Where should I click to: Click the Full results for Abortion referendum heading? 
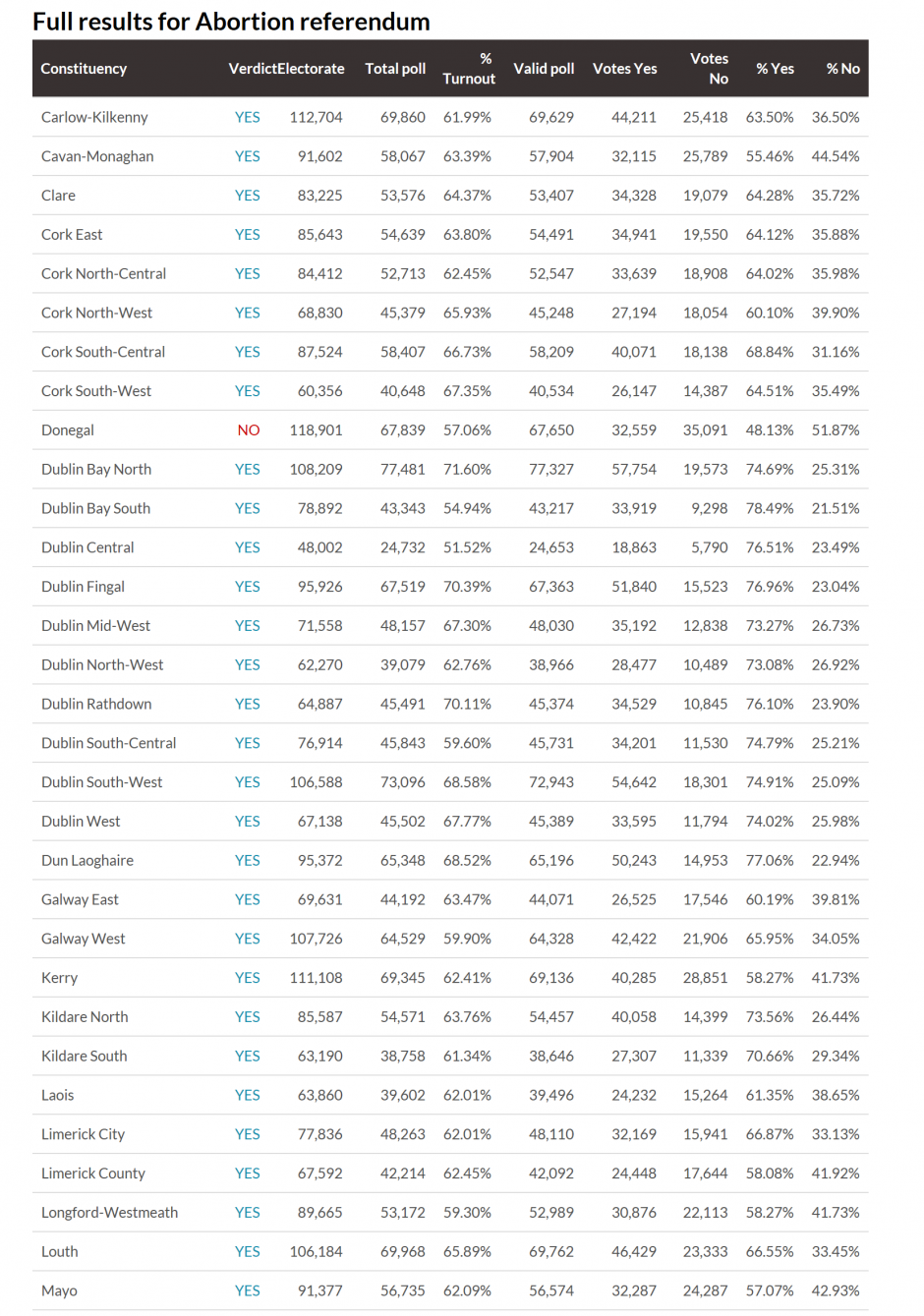pyautogui.click(x=231, y=22)
